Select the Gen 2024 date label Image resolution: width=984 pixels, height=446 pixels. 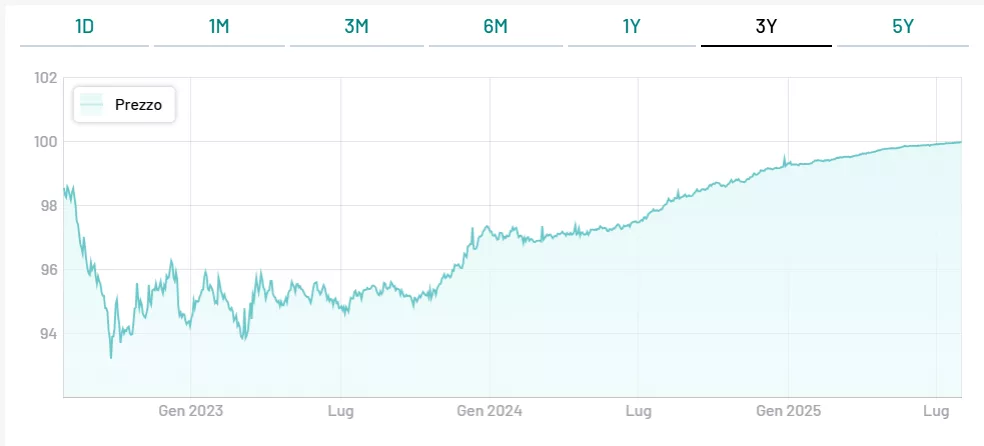pyautogui.click(x=489, y=410)
